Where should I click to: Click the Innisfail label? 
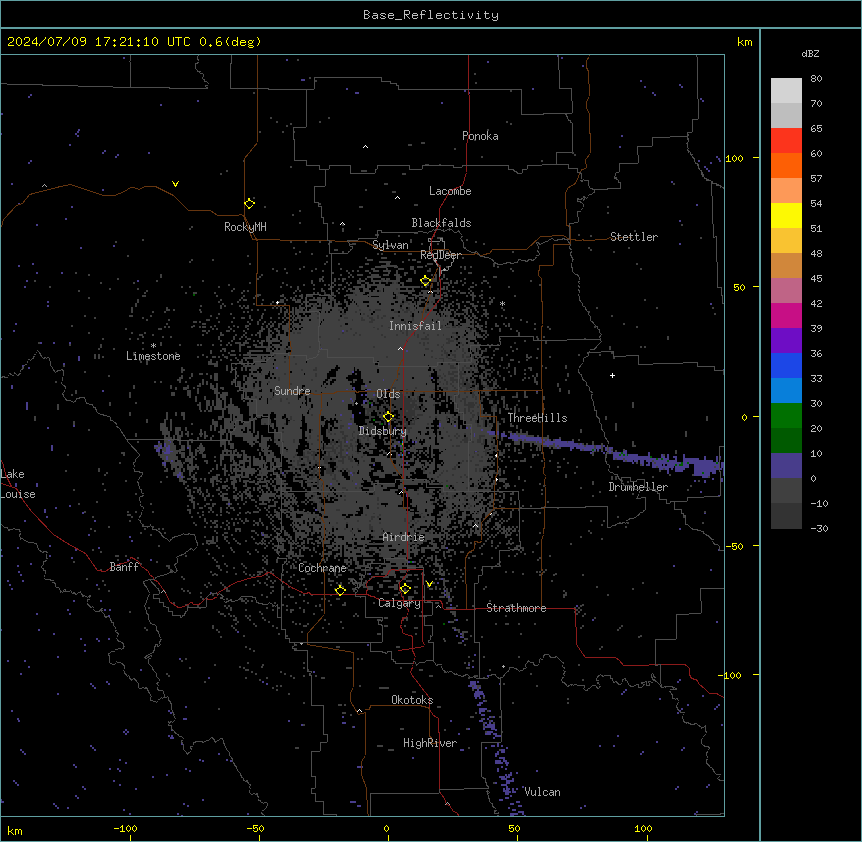pos(415,326)
